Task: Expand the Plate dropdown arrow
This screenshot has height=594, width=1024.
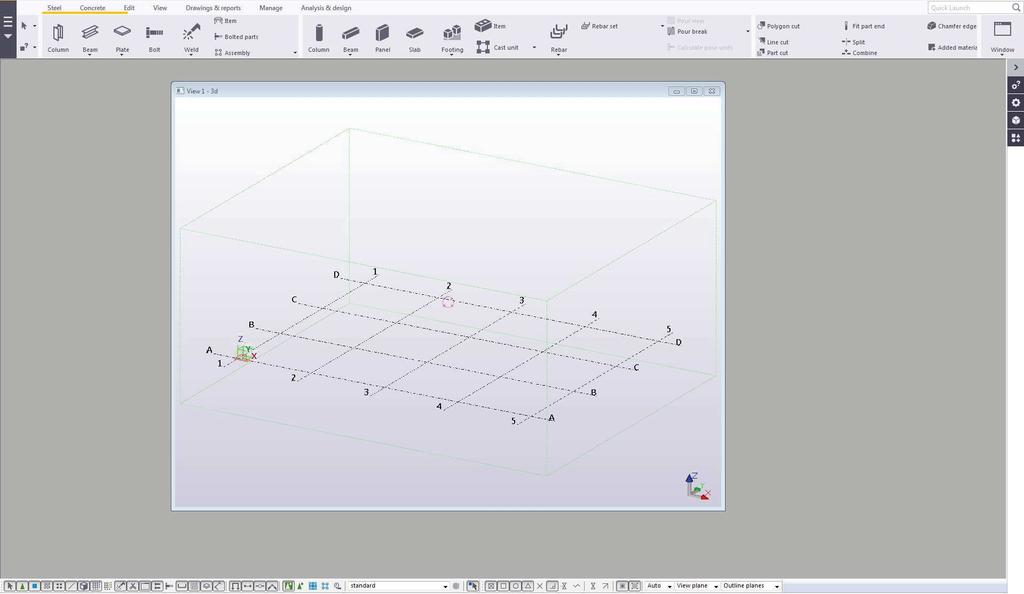Action: click(x=122, y=55)
